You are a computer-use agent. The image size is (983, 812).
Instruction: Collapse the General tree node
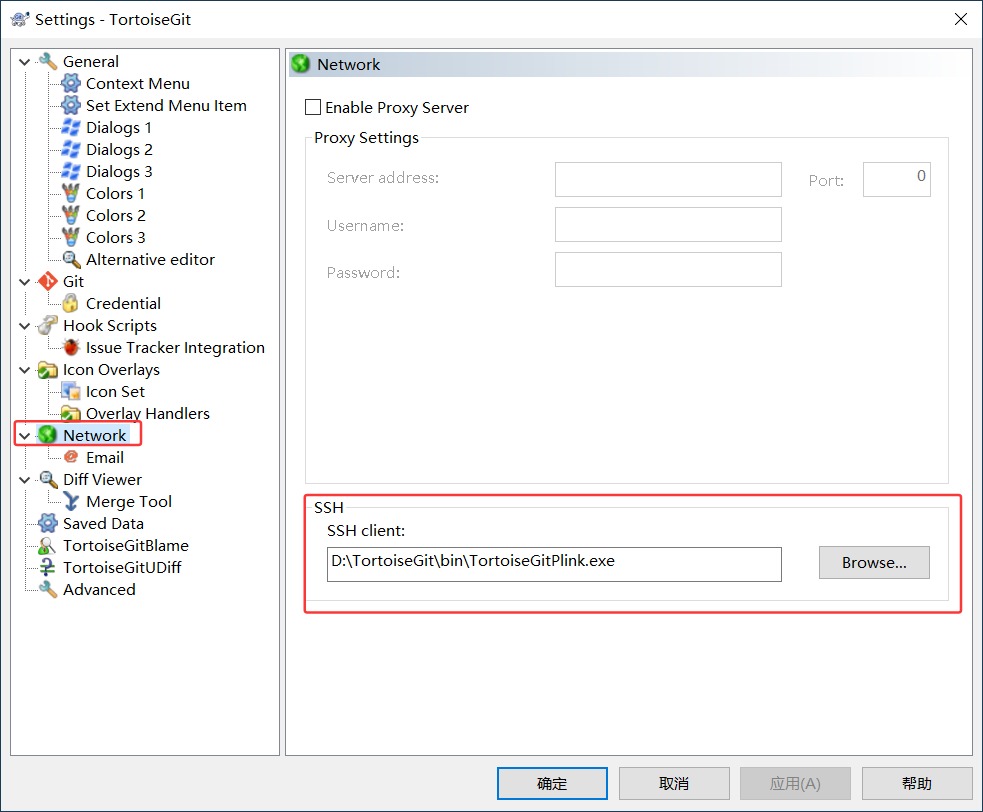tap(24, 61)
